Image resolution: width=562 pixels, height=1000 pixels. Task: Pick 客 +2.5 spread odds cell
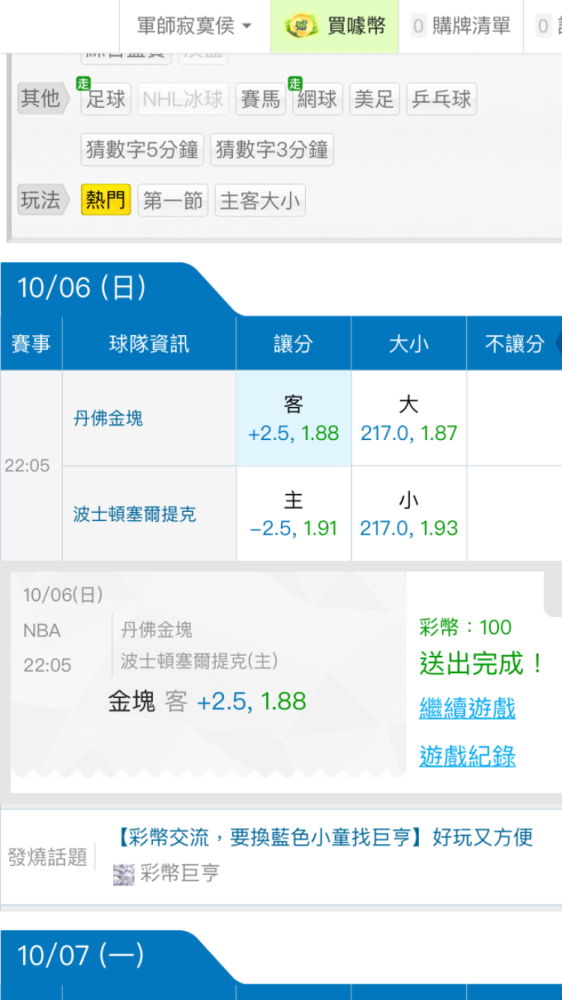pyautogui.click(x=293, y=418)
